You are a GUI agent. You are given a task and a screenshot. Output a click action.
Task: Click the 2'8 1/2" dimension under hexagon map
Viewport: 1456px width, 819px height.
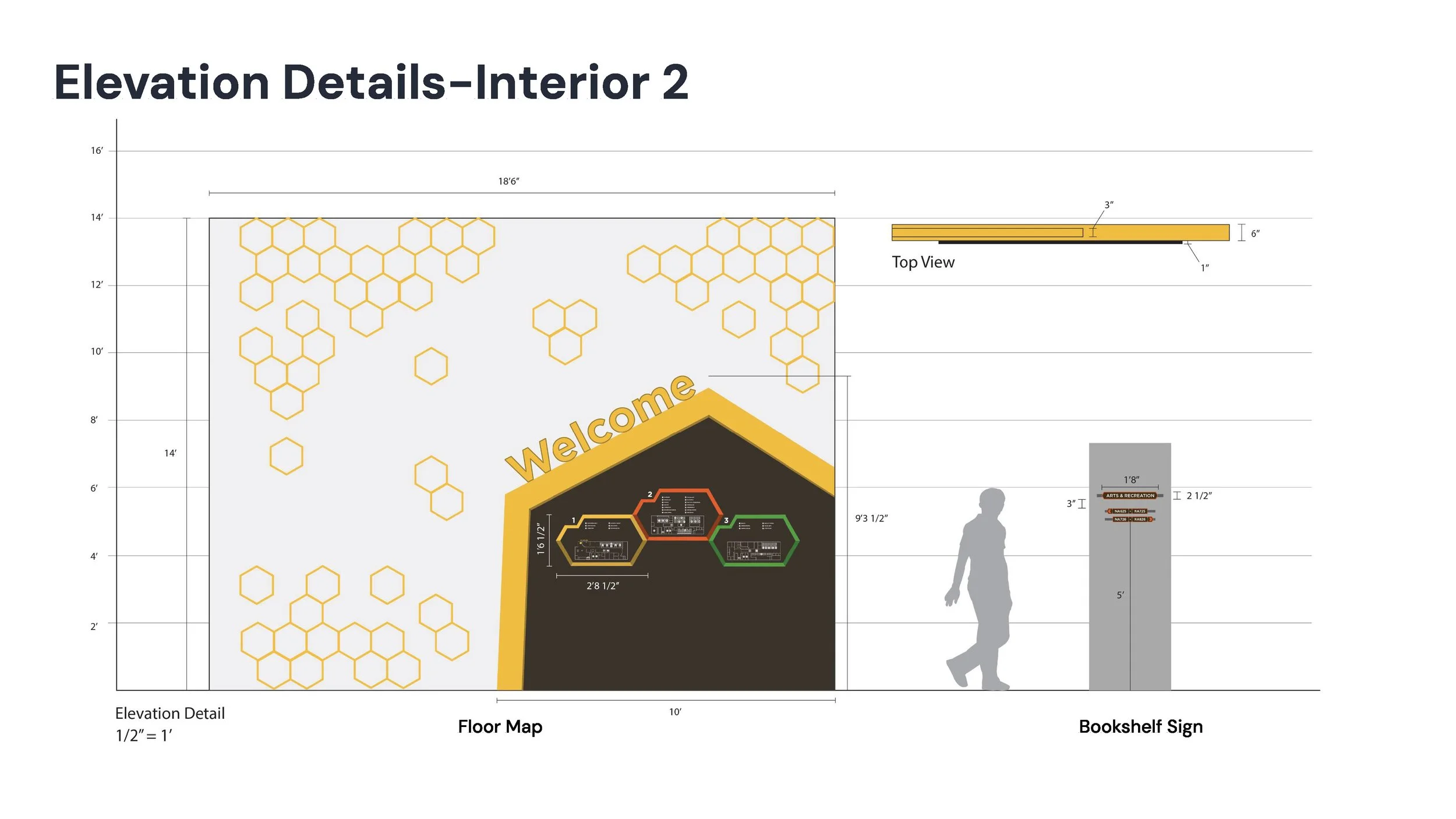tap(602, 586)
